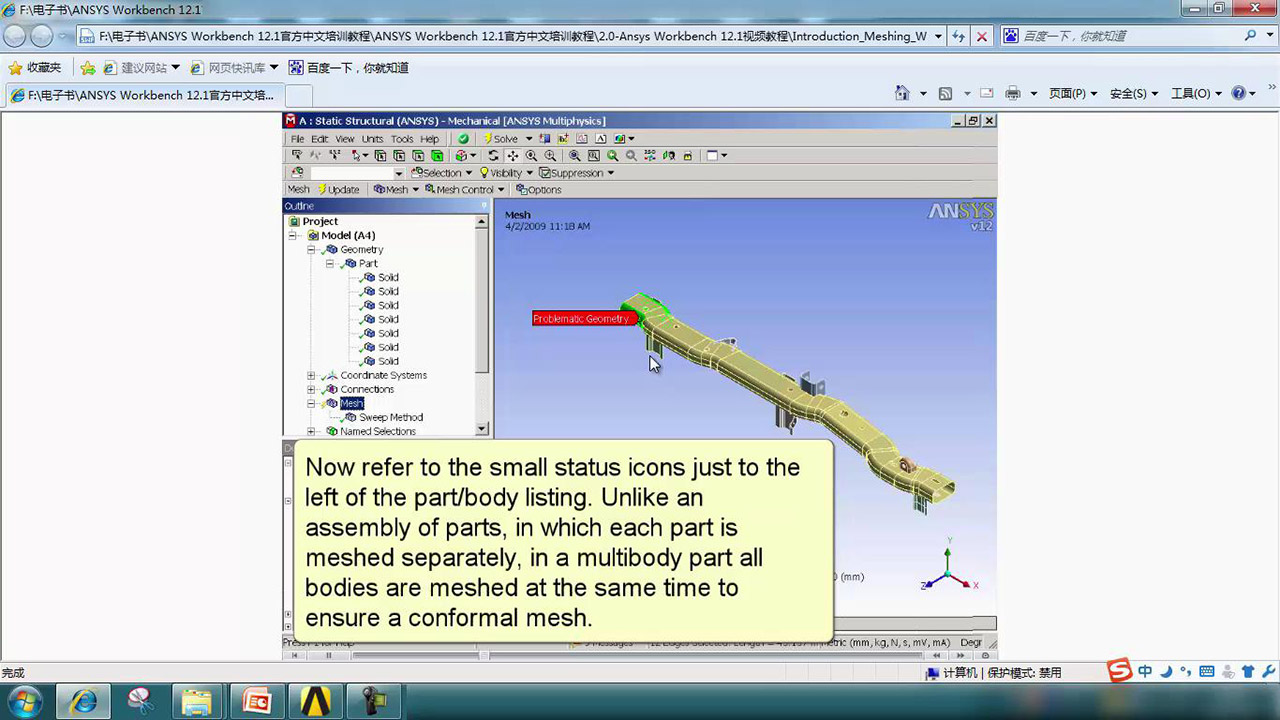Open the File menu in Mechanical
1280x720 pixels.
pos(298,139)
